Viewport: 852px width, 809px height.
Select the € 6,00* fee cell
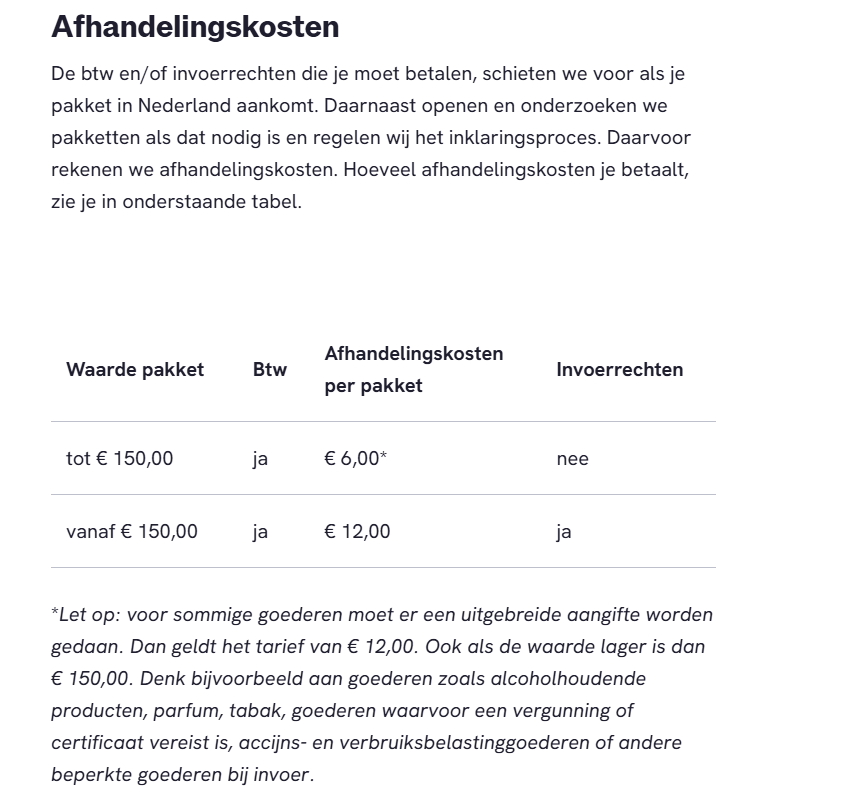click(355, 458)
